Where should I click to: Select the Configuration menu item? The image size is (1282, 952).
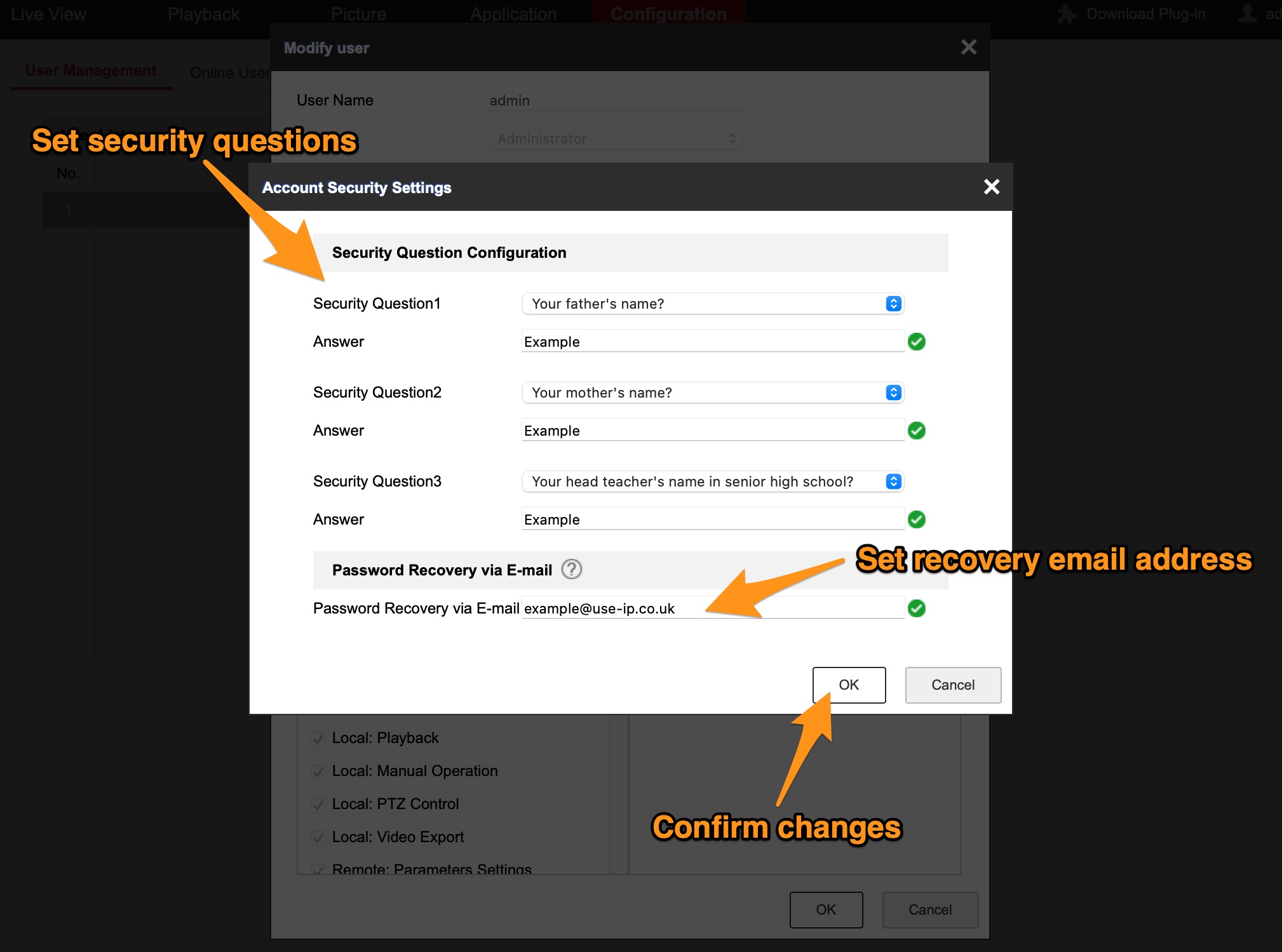(x=668, y=13)
